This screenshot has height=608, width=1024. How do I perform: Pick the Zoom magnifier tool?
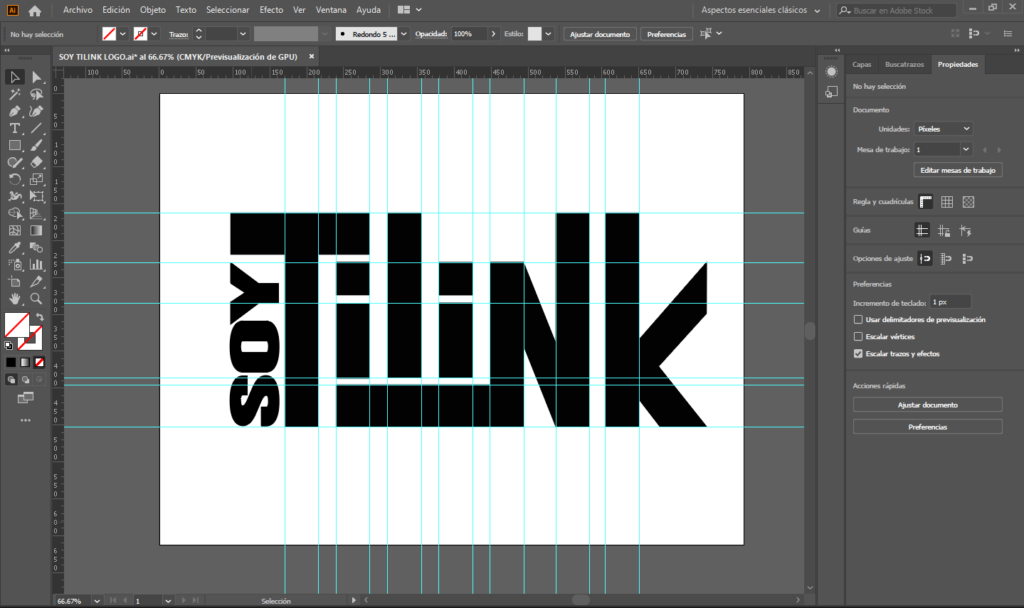point(37,298)
